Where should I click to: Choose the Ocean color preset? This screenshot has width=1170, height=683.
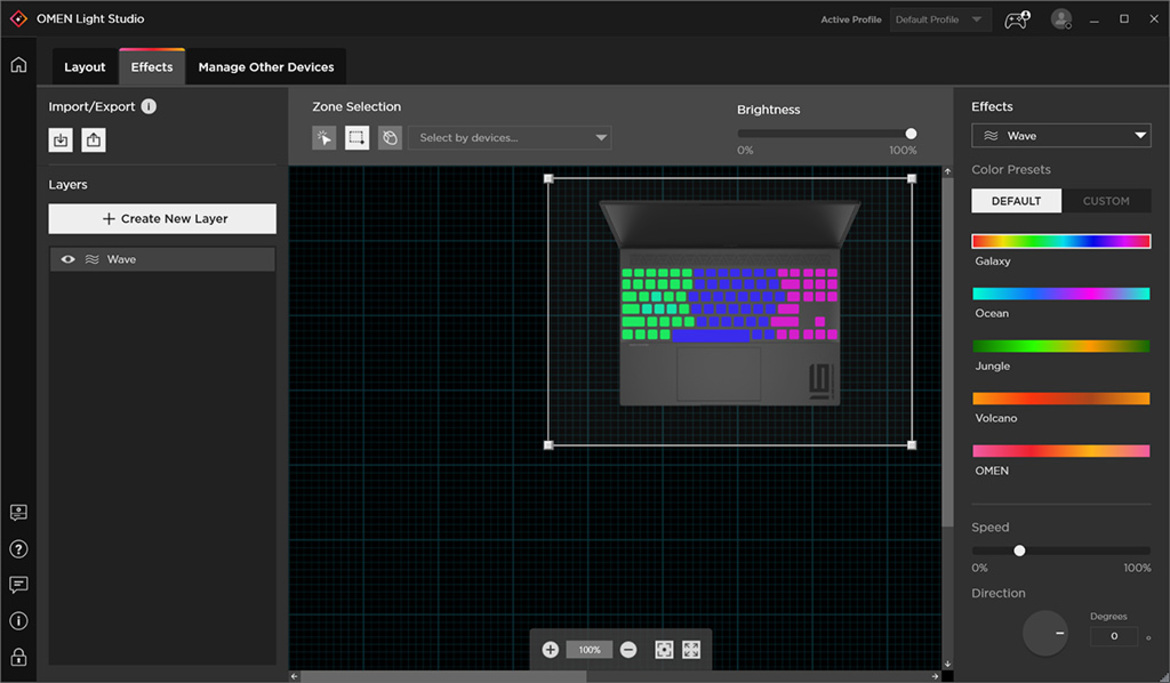(x=1061, y=293)
